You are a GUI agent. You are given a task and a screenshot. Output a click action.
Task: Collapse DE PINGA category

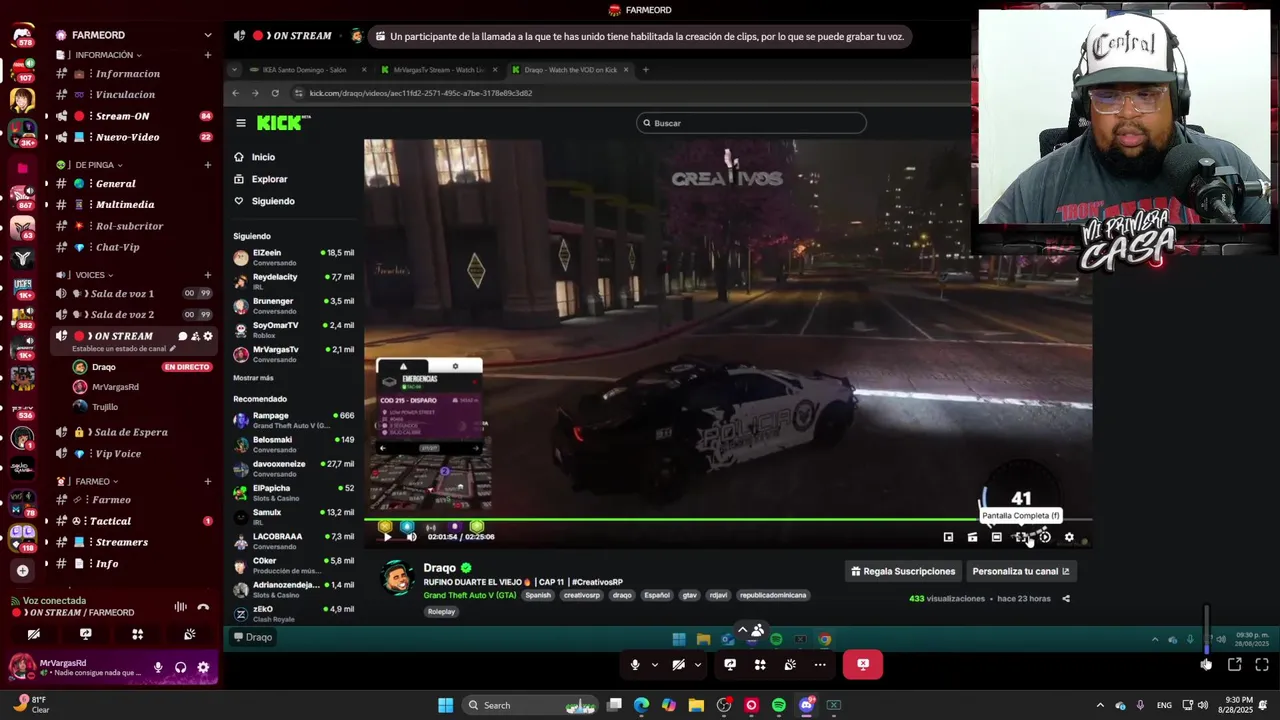(x=99, y=165)
